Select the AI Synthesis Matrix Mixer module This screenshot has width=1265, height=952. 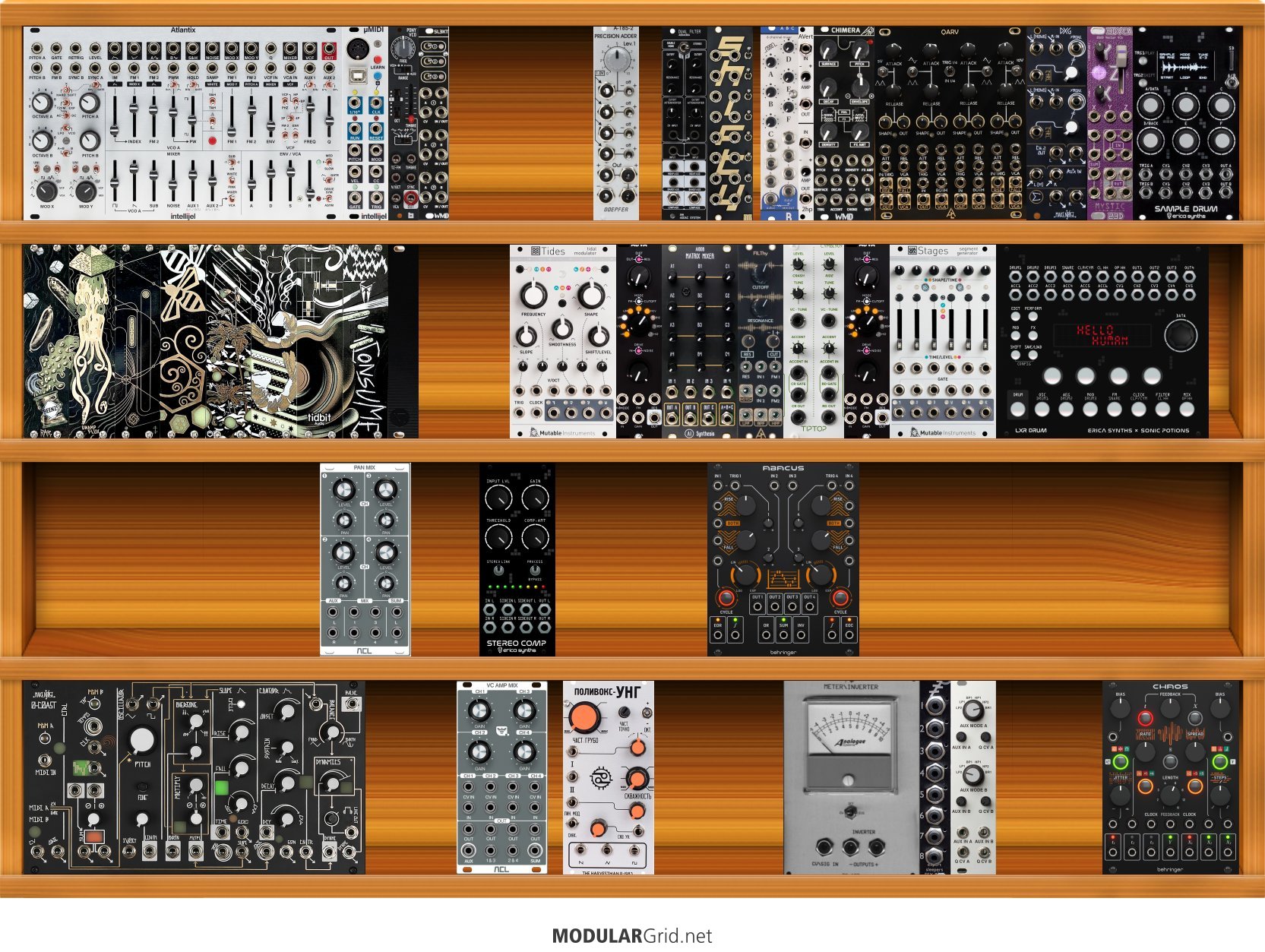(x=700, y=341)
